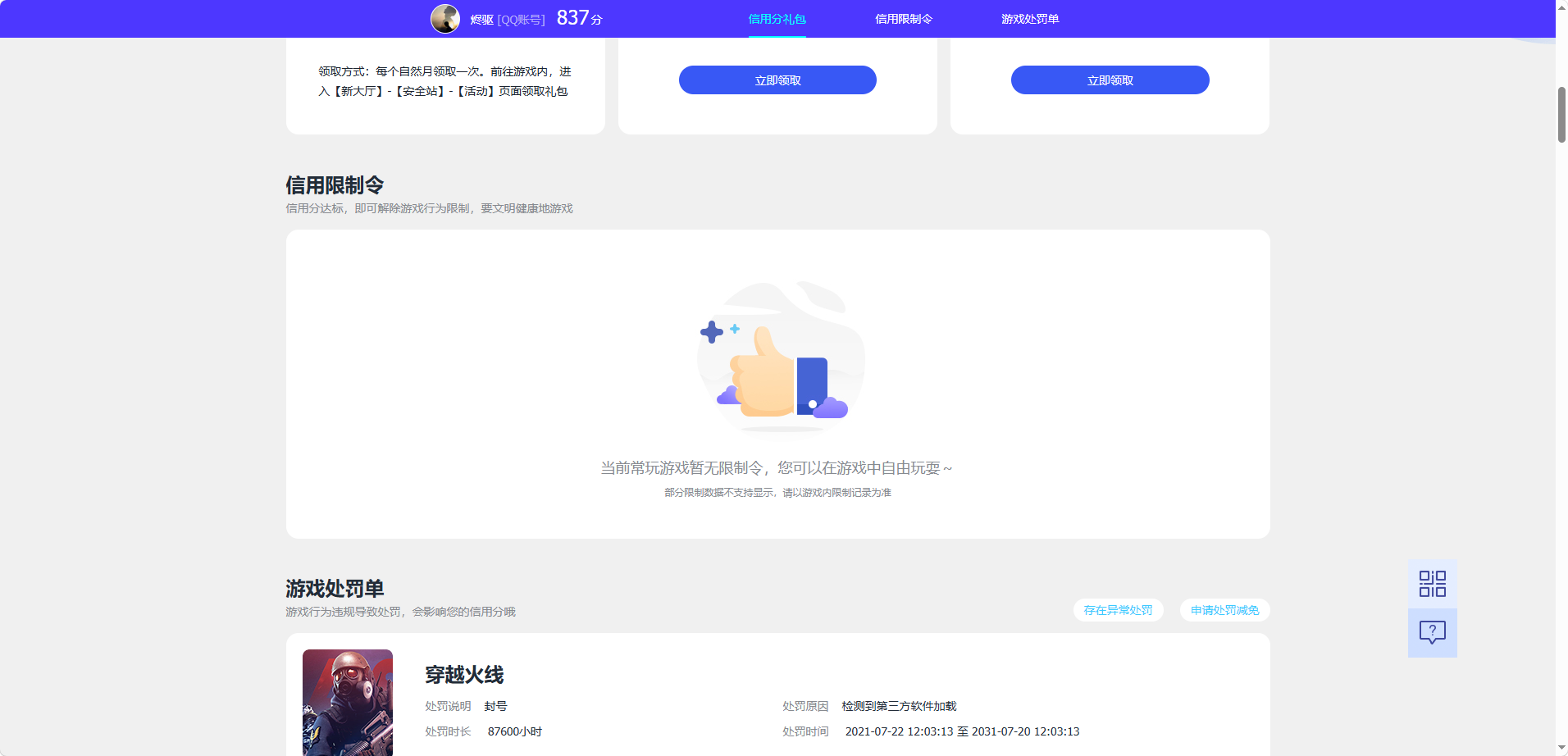Image resolution: width=1568 pixels, height=756 pixels.
Task: Click scrollbar up arrow
Action: tap(1561, 7)
